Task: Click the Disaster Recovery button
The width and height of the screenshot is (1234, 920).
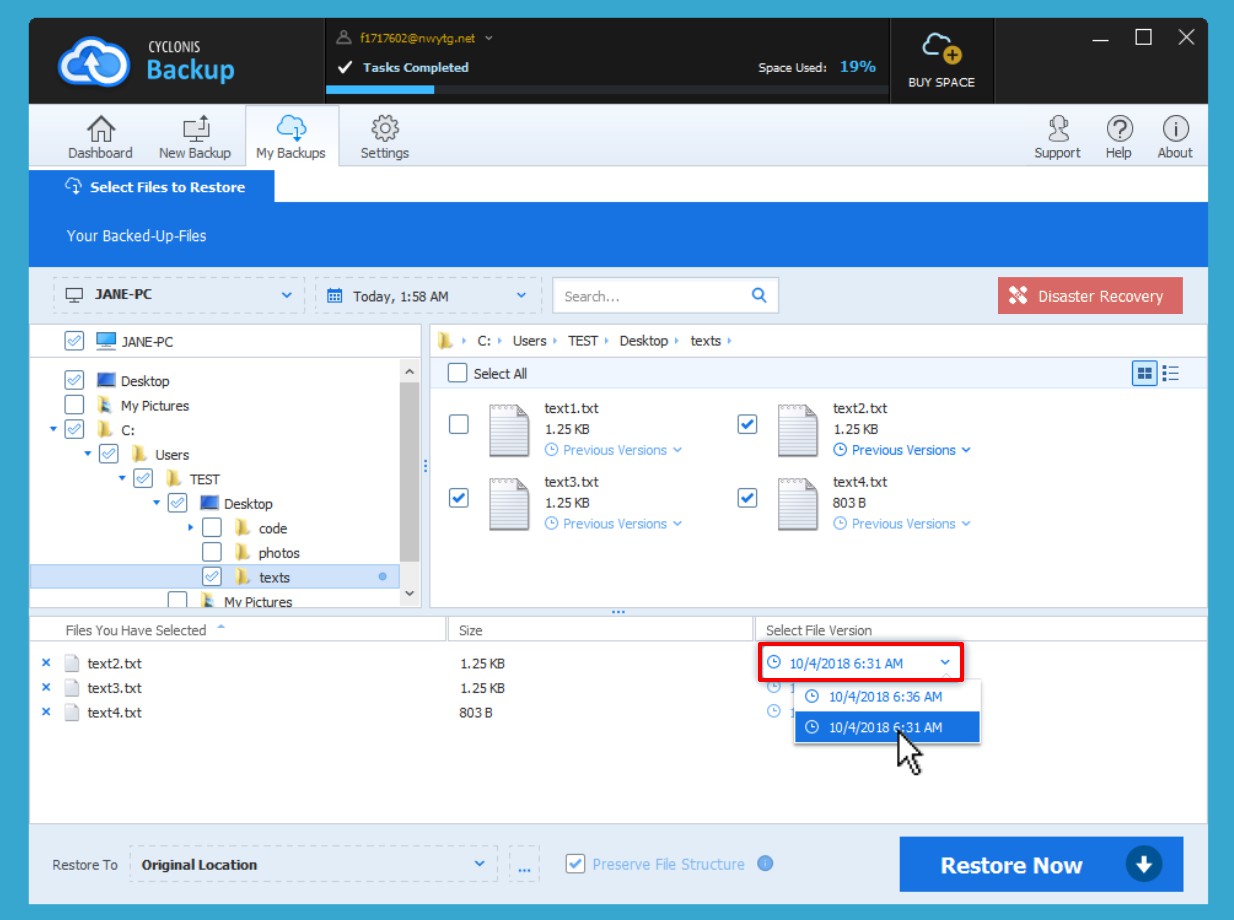Action: point(1089,296)
